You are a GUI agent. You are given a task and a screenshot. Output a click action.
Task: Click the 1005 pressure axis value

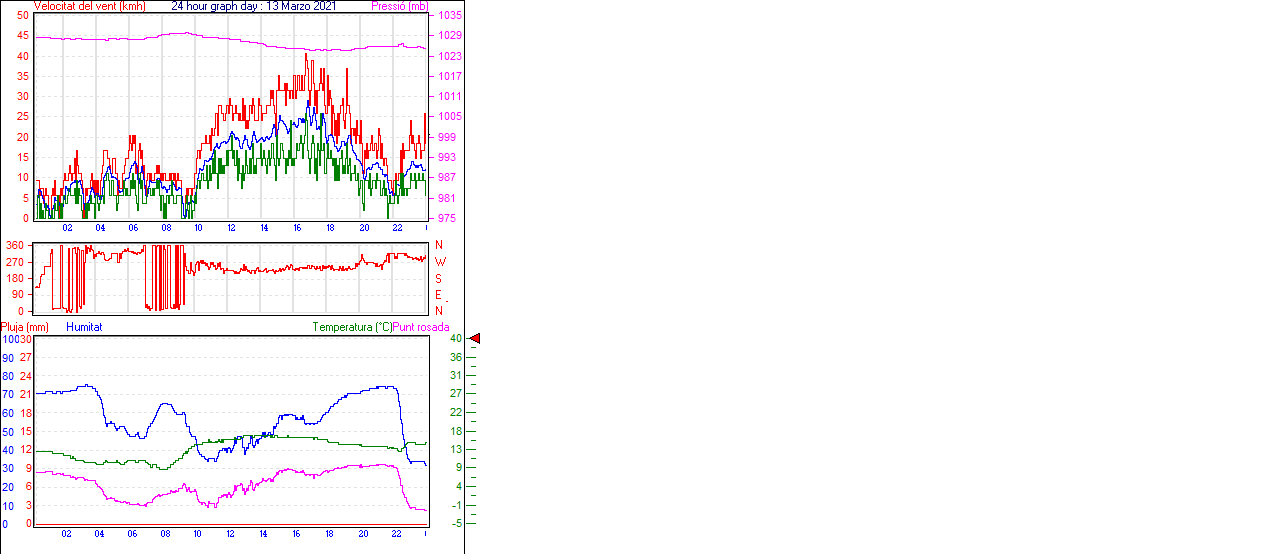[x=448, y=117]
